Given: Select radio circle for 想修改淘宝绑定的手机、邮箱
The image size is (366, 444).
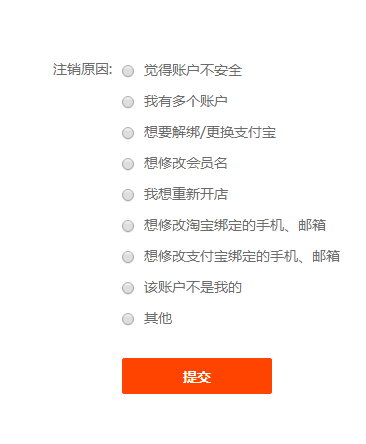Looking at the screenshot, I should pos(128,226).
